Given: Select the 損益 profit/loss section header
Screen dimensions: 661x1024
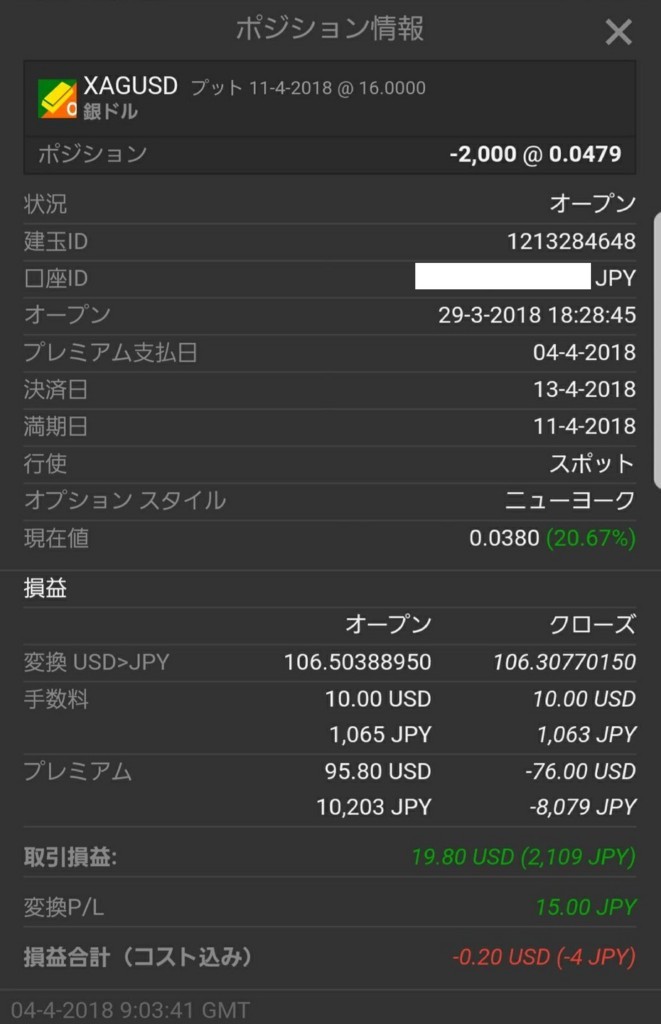Looking at the screenshot, I should click(45, 588).
